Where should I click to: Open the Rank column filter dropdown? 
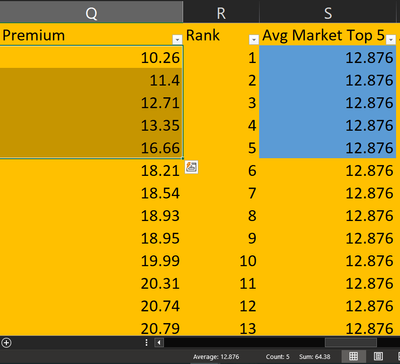[254, 40]
